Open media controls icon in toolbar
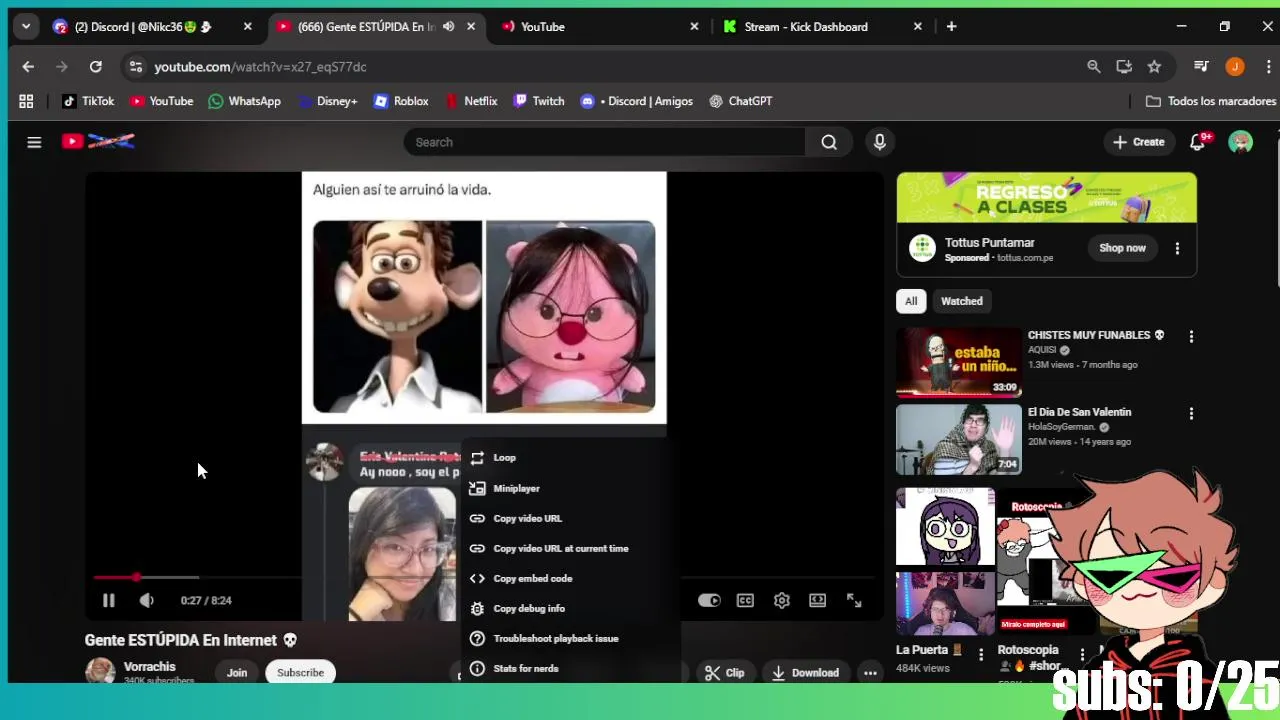 1201,67
